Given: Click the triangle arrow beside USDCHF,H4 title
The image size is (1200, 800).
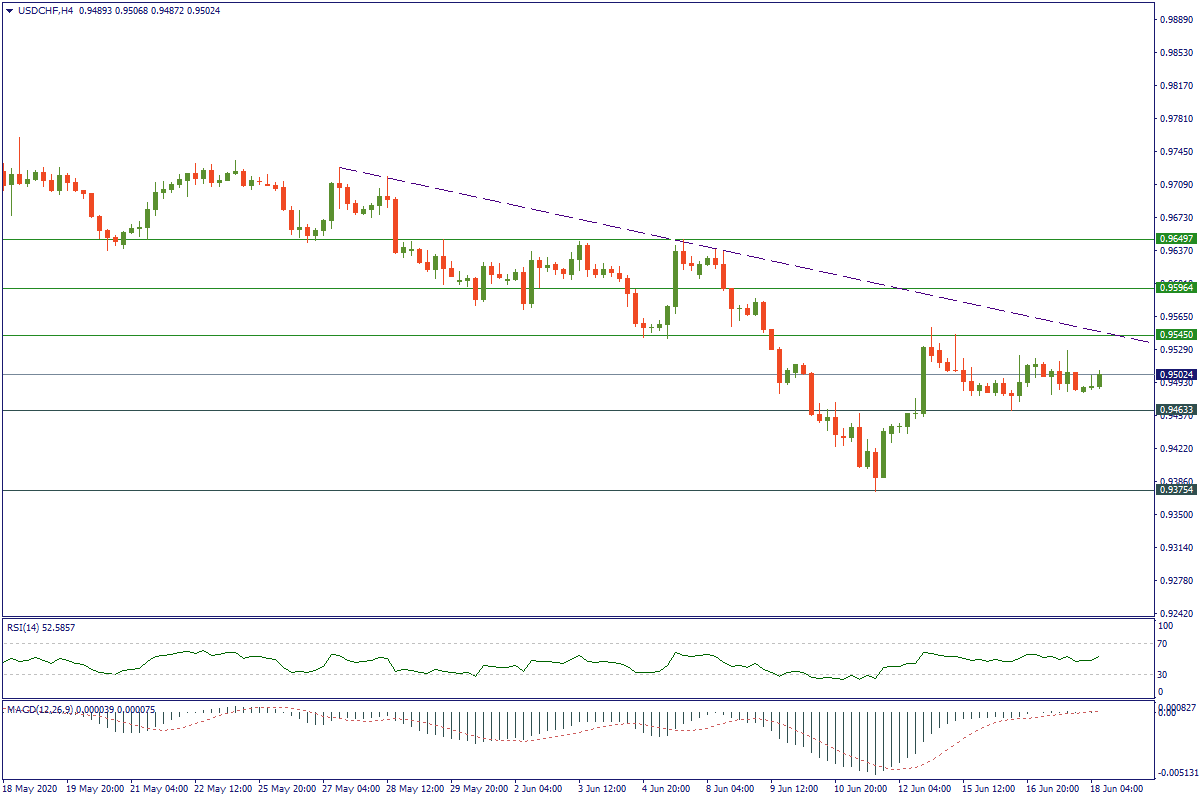Looking at the screenshot, I should tap(9, 10).
